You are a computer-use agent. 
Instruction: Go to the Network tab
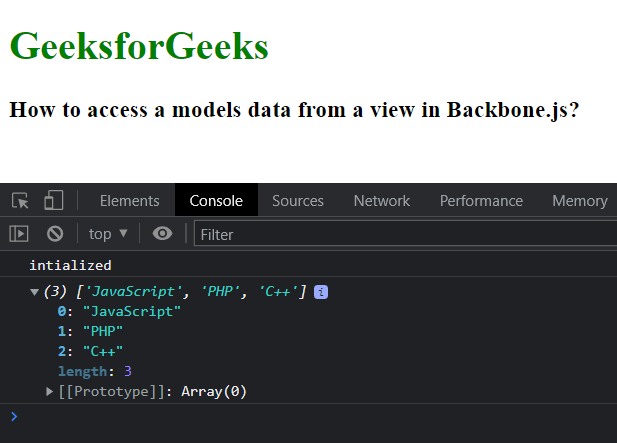click(x=381, y=200)
